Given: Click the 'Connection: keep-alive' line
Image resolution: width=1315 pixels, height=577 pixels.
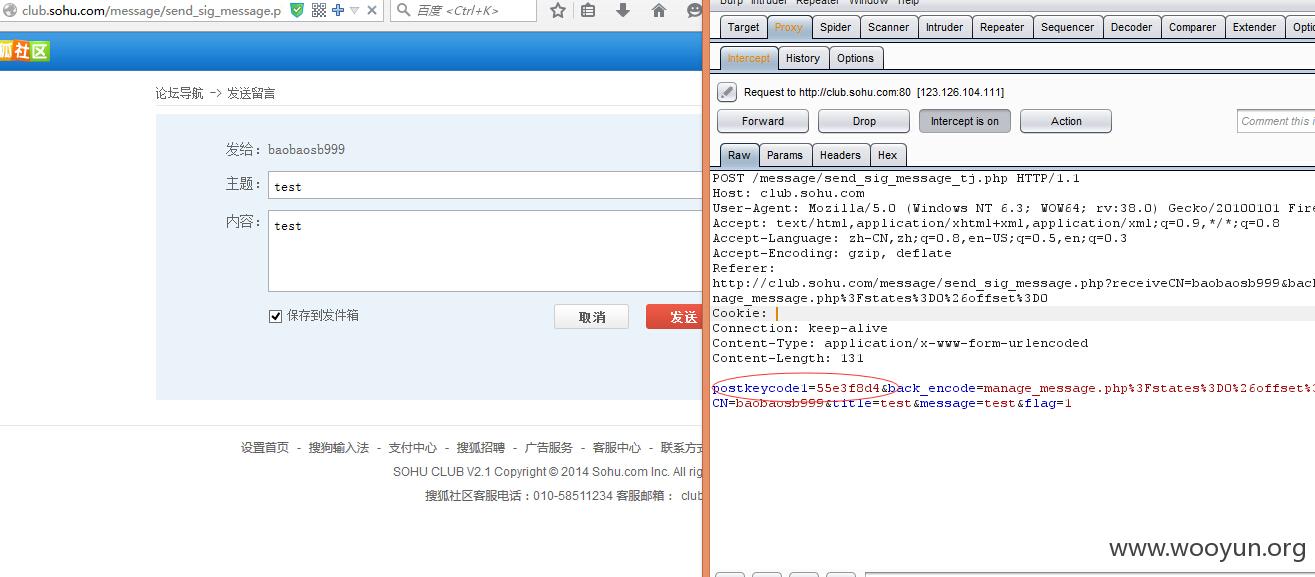Looking at the screenshot, I should [x=800, y=328].
